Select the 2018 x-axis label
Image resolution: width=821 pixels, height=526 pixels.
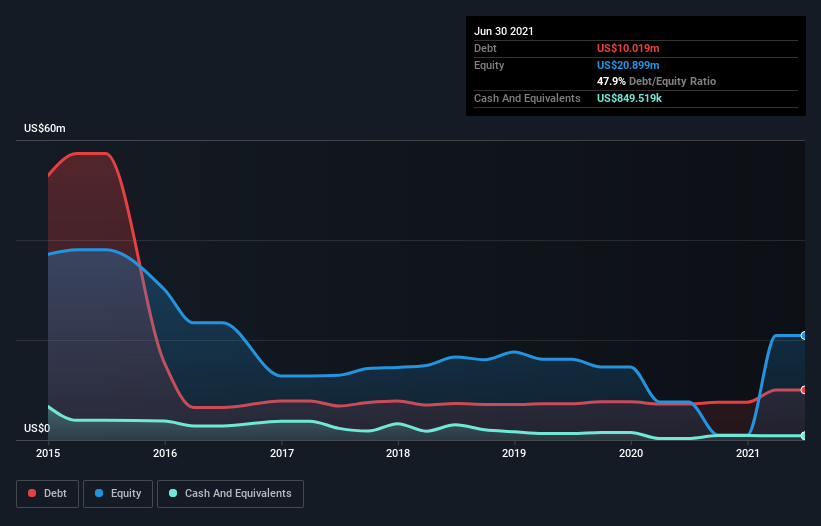point(398,453)
